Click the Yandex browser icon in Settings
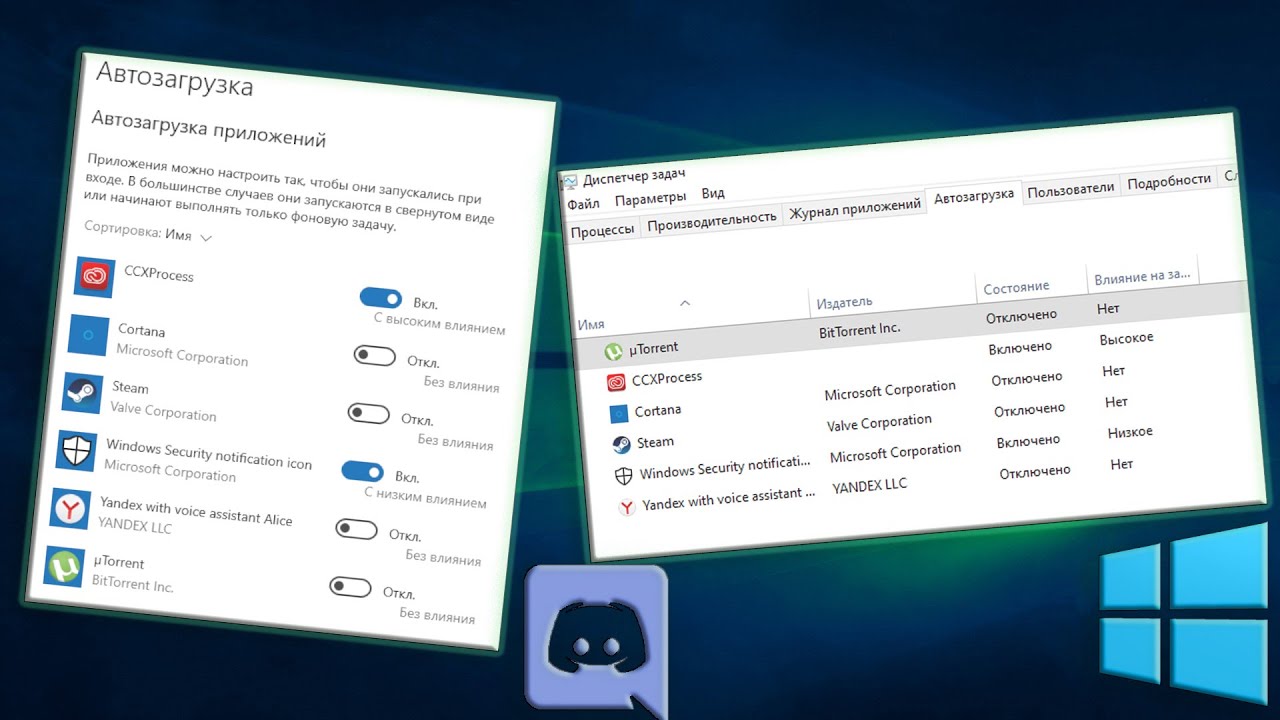Viewport: 1280px width, 720px height. 70,510
